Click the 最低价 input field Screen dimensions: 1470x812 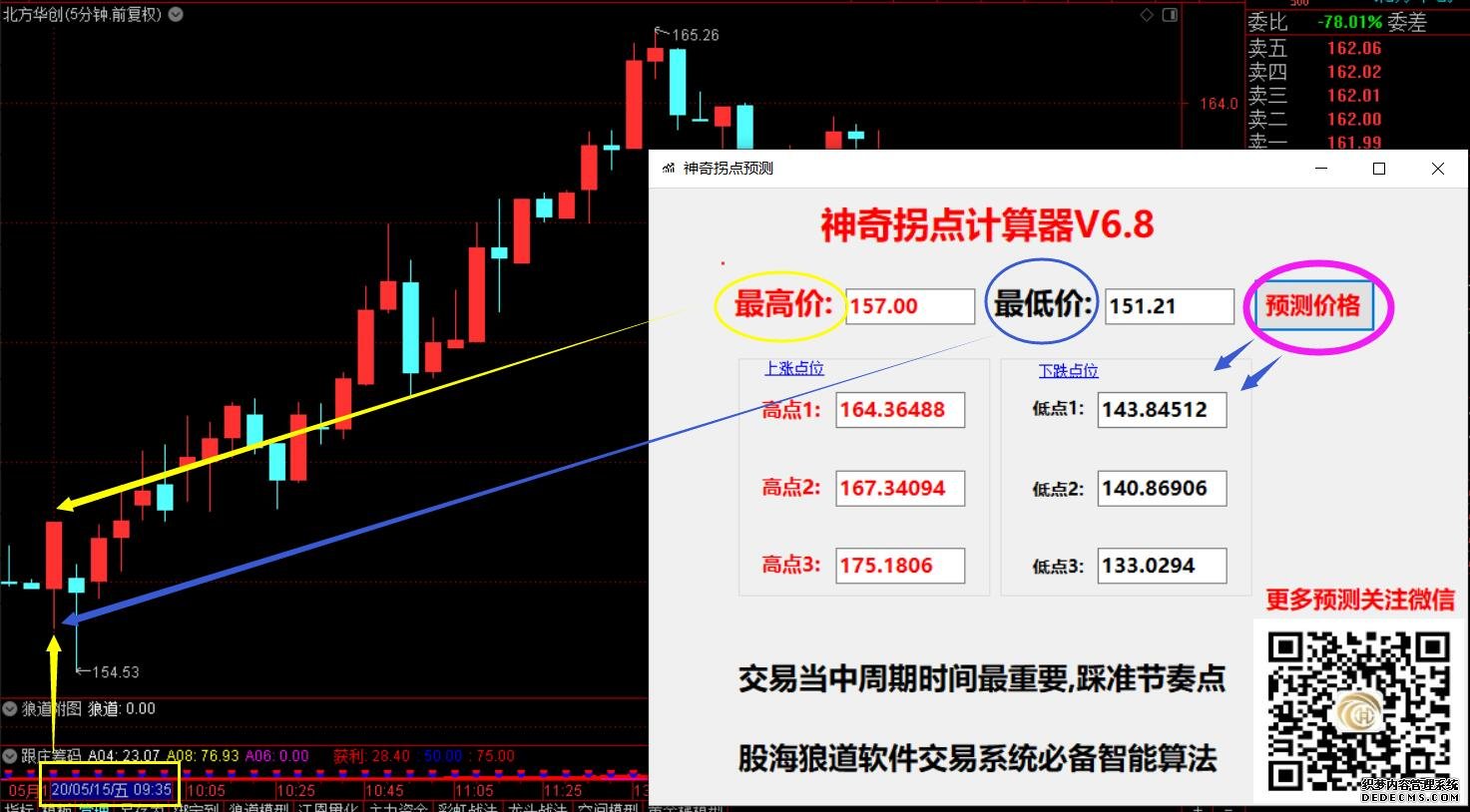pyautogui.click(x=1169, y=306)
